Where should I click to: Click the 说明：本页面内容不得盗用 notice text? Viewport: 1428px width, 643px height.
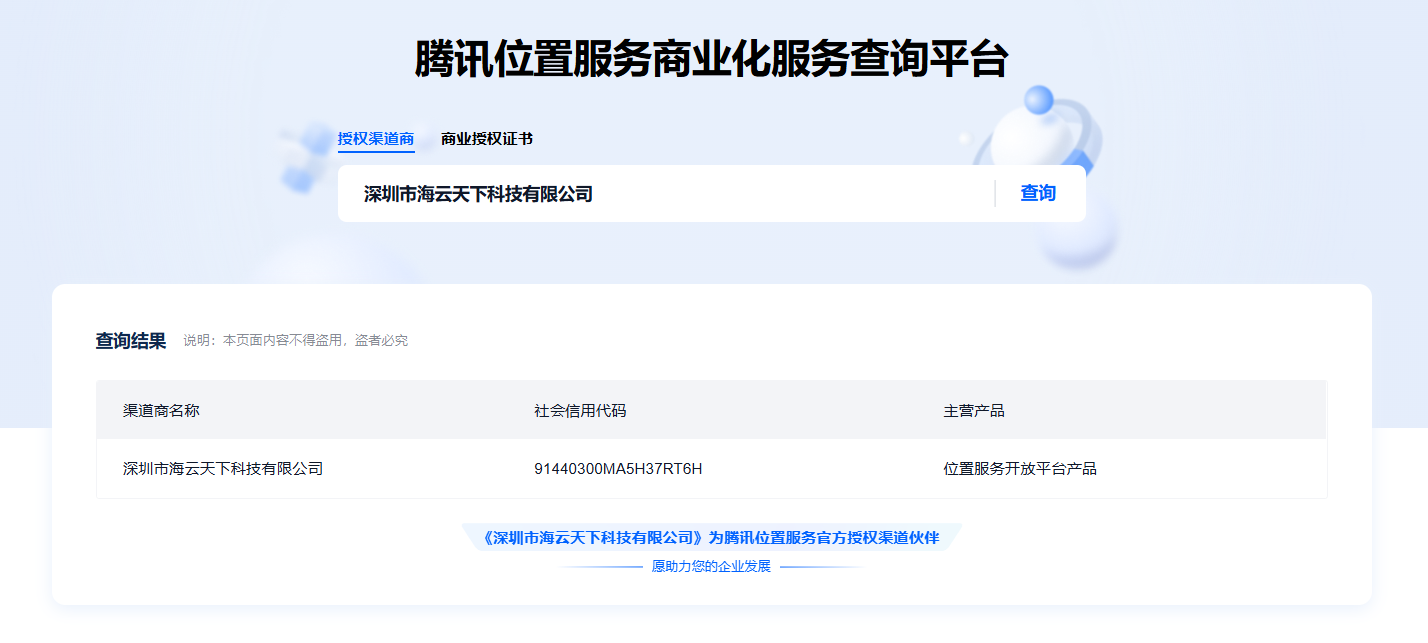pyautogui.click(x=295, y=341)
